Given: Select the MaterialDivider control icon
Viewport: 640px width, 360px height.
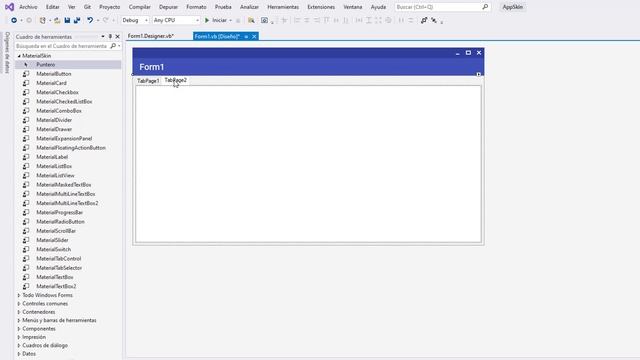Looking at the screenshot, I should (x=26, y=120).
